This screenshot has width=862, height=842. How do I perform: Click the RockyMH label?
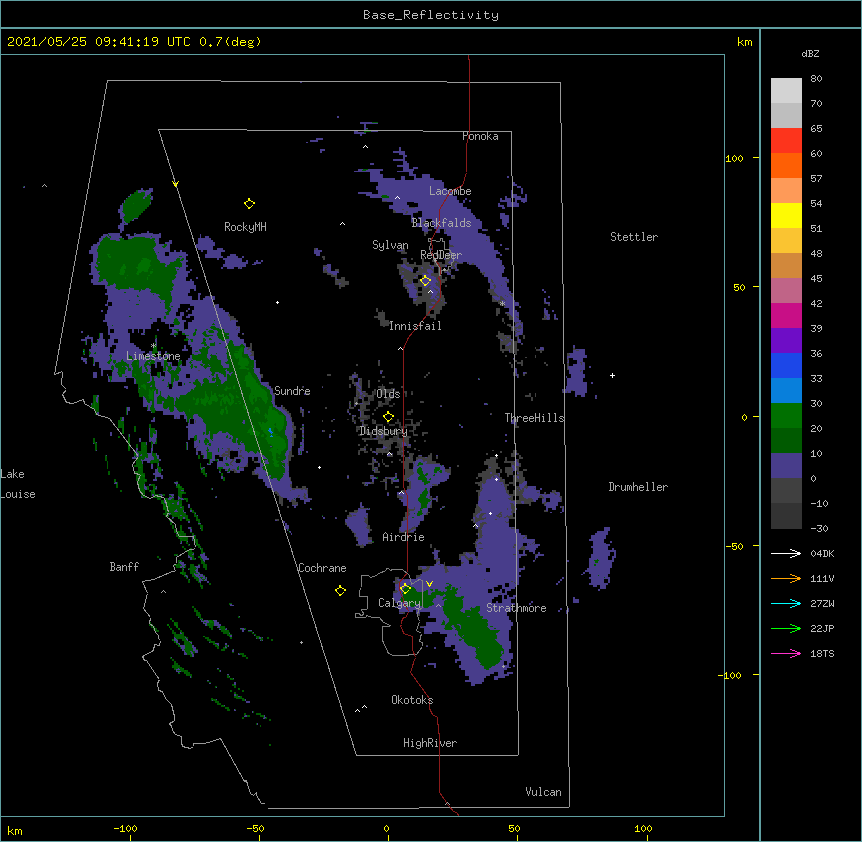point(245,227)
